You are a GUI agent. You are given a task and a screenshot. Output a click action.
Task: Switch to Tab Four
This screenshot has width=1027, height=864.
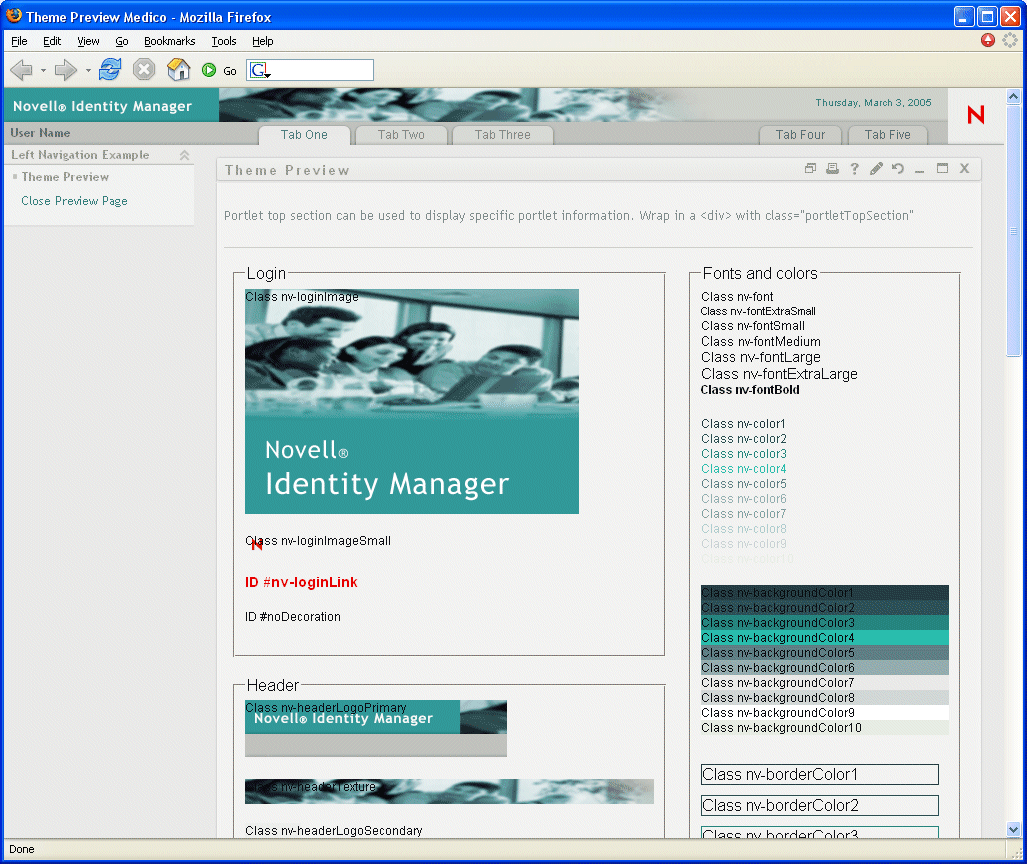pos(800,135)
